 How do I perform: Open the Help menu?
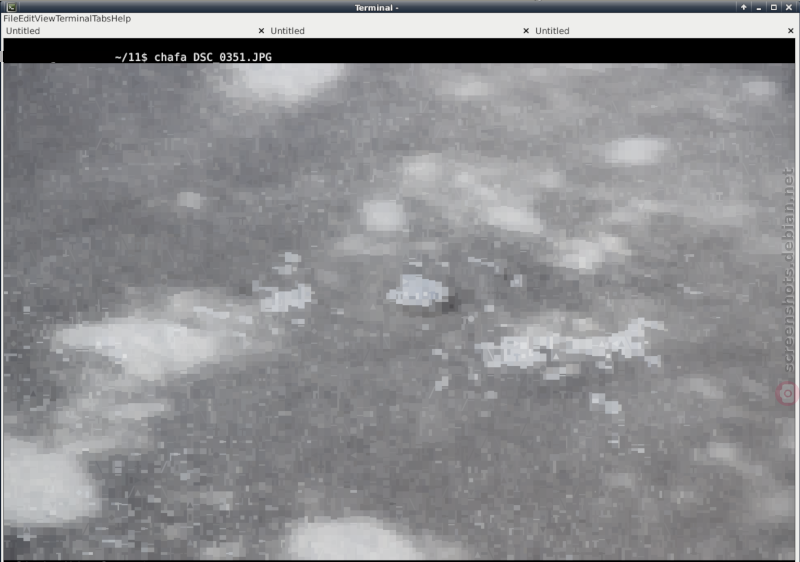point(121,18)
